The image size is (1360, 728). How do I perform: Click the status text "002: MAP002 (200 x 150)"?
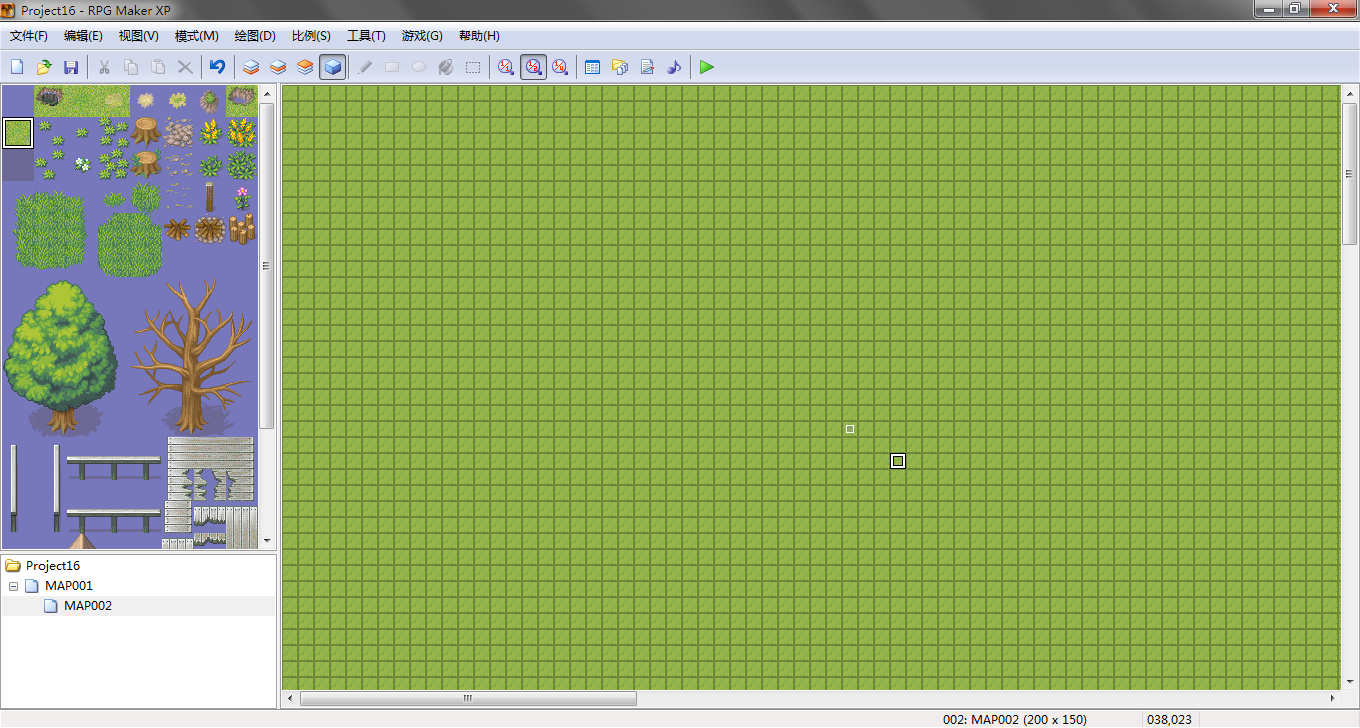tap(1017, 719)
